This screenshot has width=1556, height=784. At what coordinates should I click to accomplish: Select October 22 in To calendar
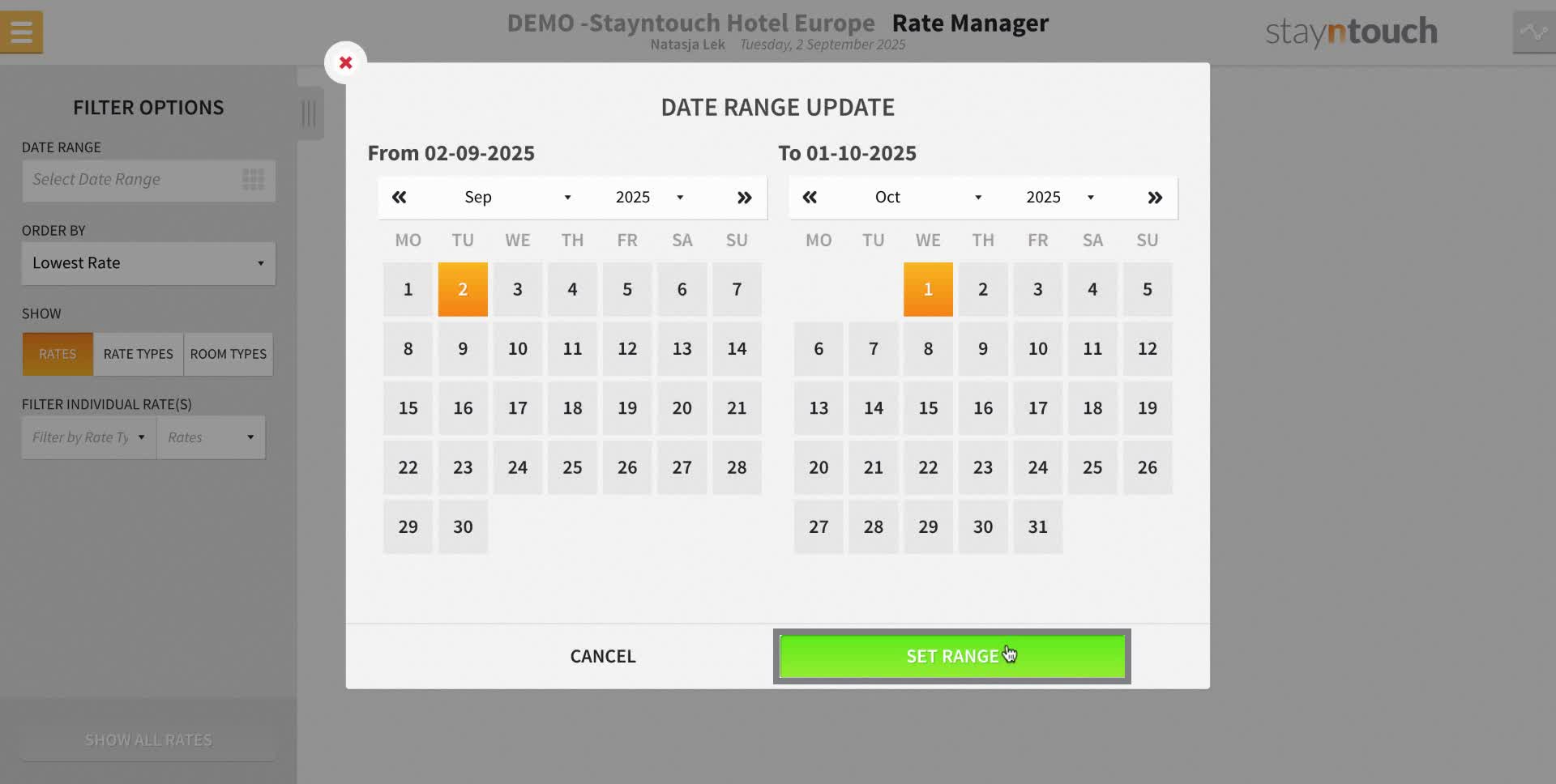[x=928, y=467]
